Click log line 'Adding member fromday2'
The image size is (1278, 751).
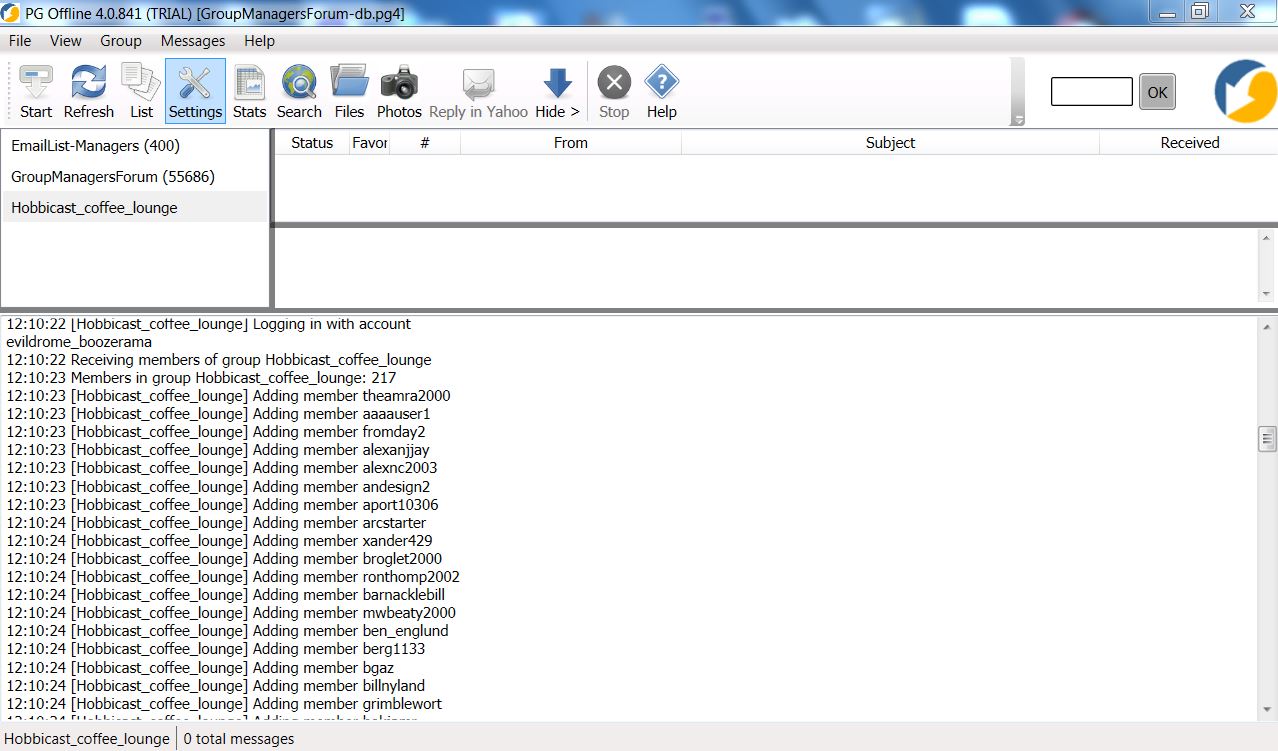[216, 432]
